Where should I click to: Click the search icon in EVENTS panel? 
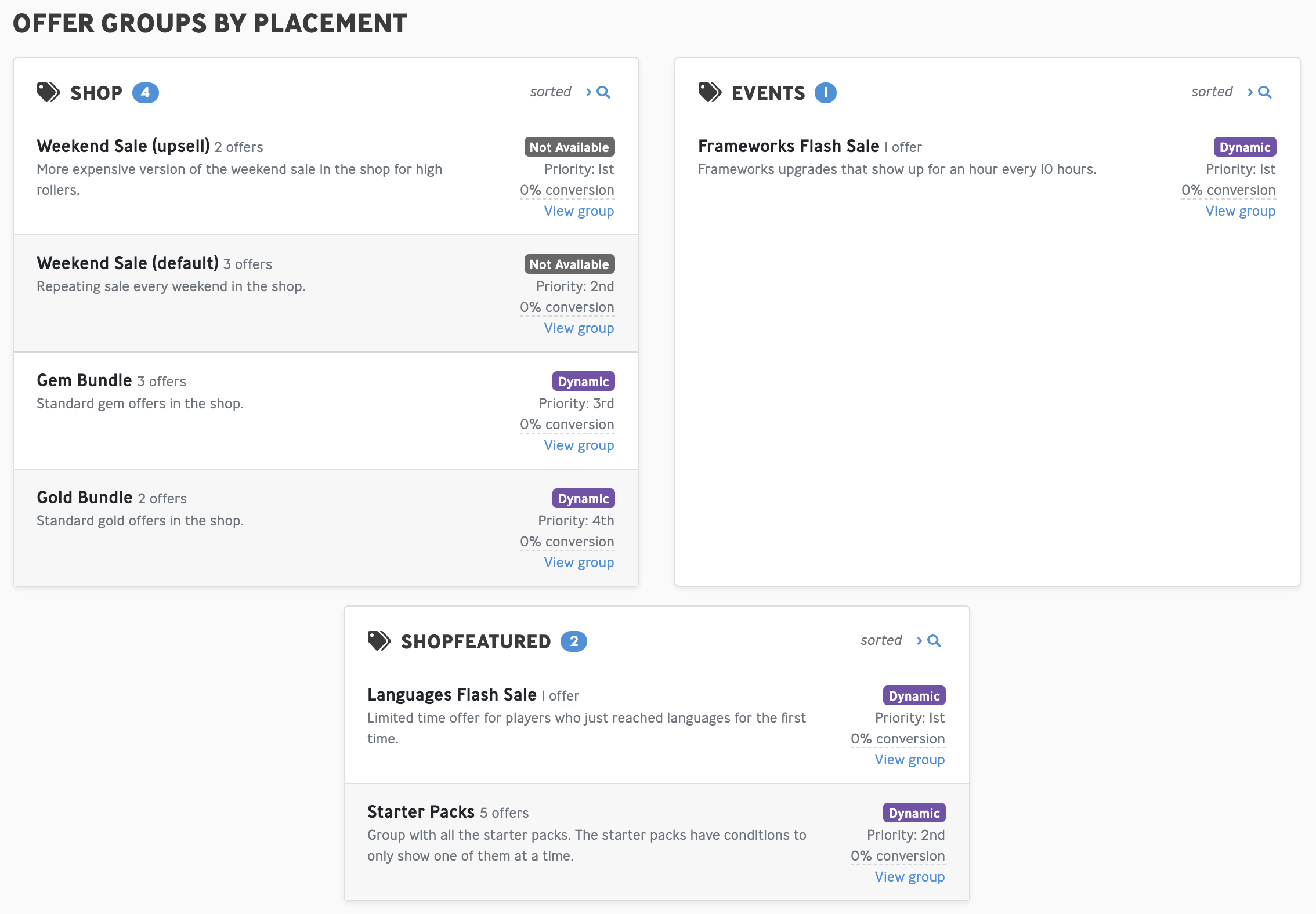(x=1265, y=92)
